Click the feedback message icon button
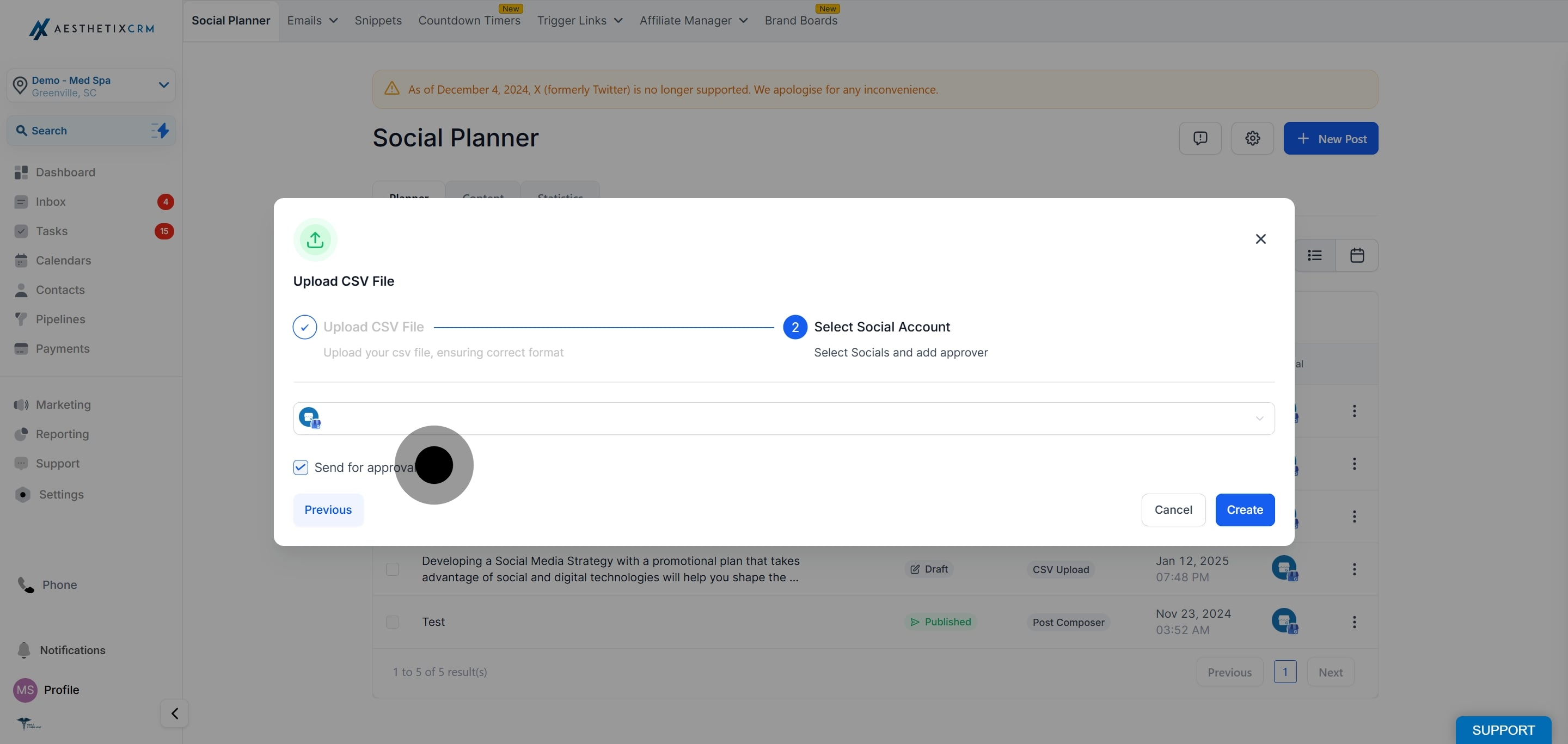The width and height of the screenshot is (1568, 744). point(1200,138)
